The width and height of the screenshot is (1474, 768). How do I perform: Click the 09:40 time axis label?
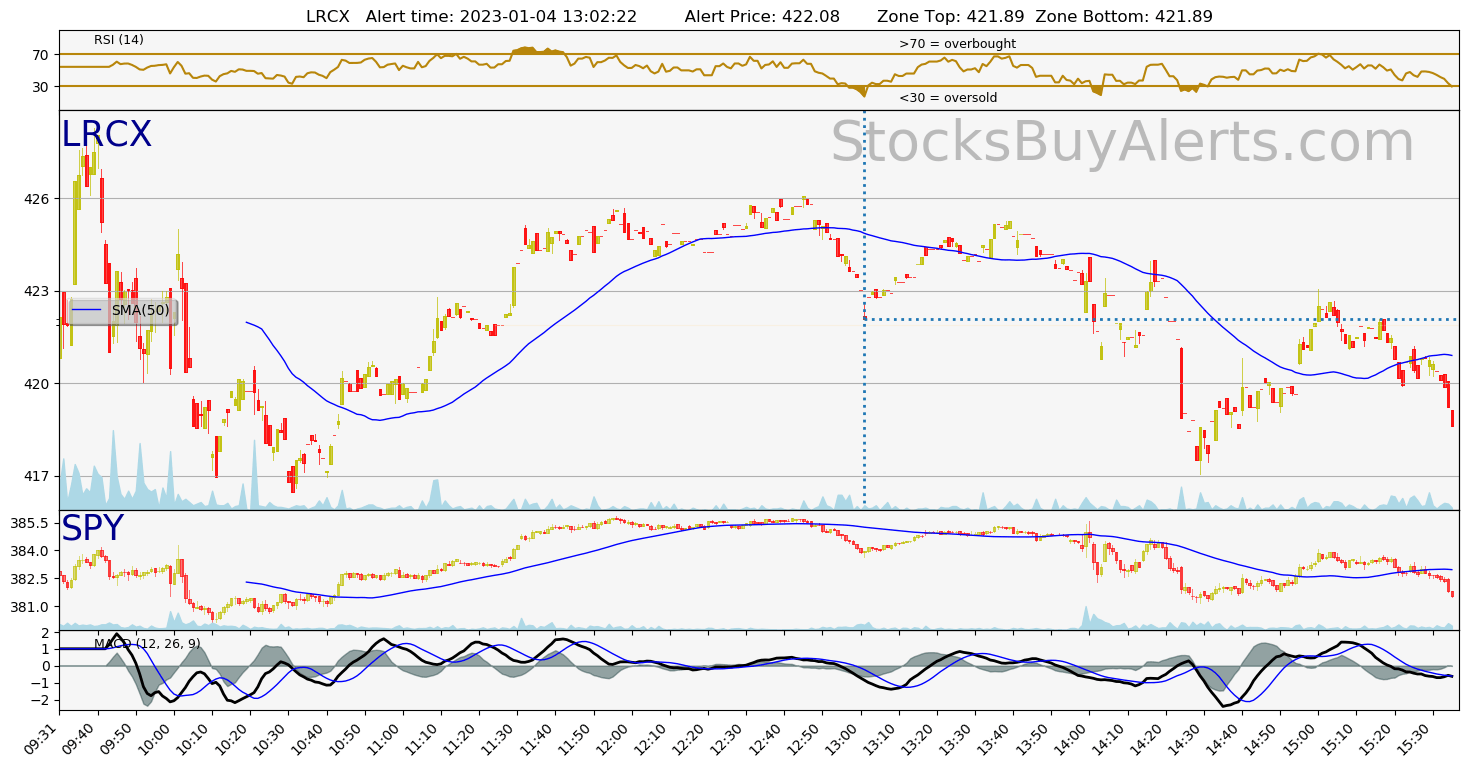78,738
